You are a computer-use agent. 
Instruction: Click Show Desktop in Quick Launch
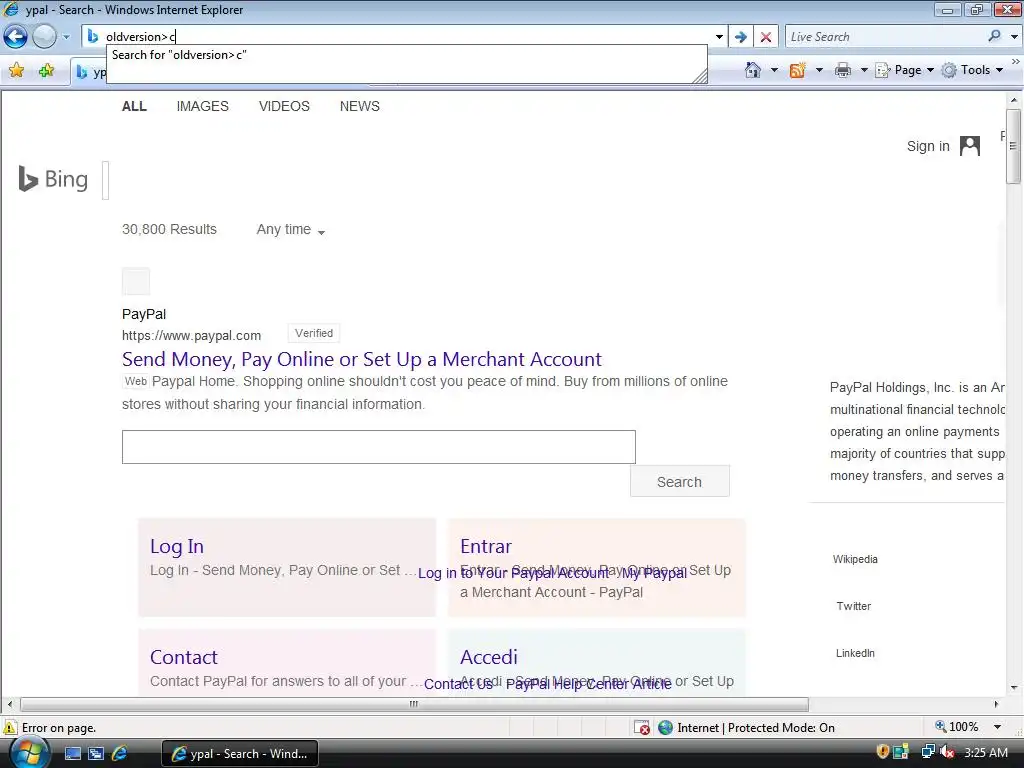(72, 754)
